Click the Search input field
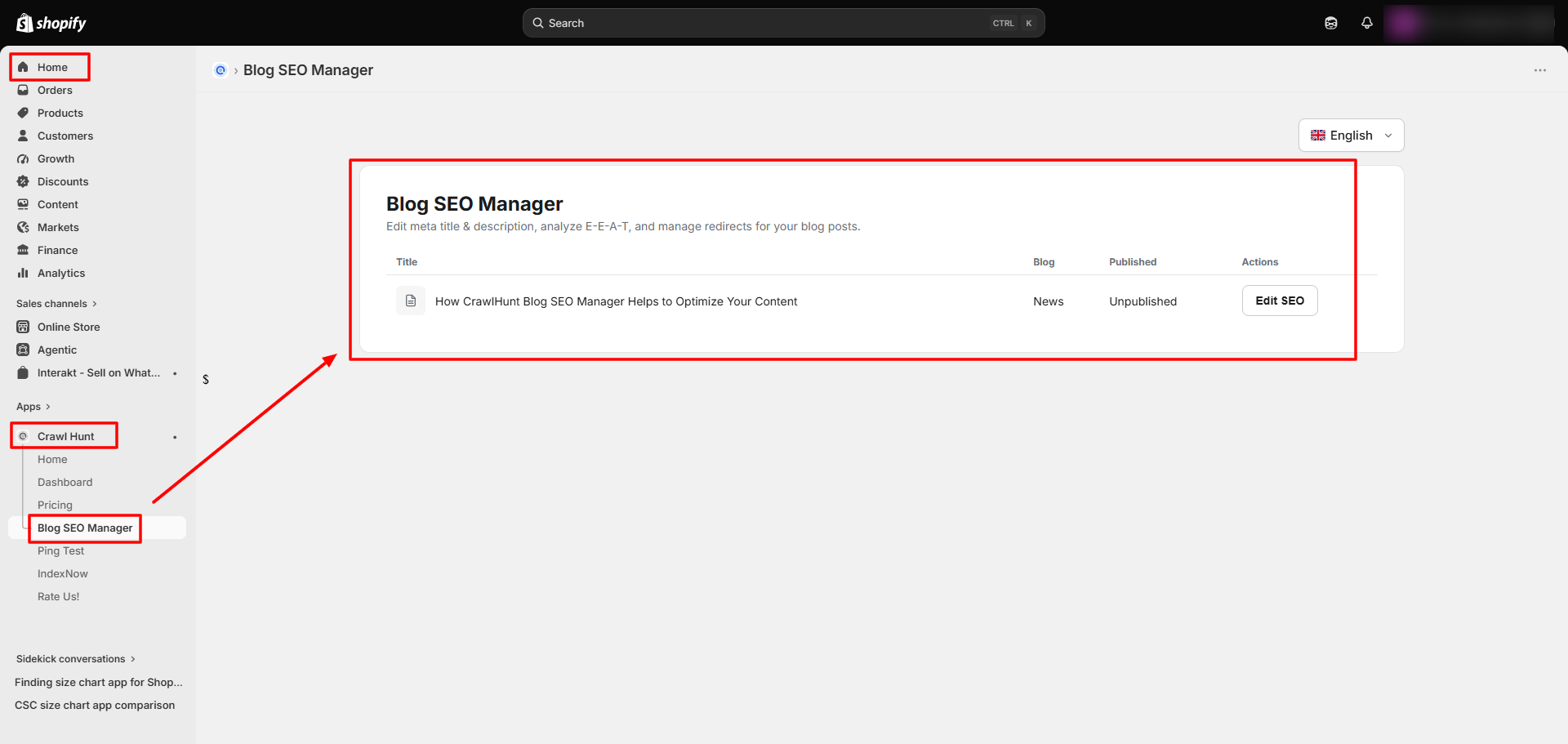 point(783,23)
